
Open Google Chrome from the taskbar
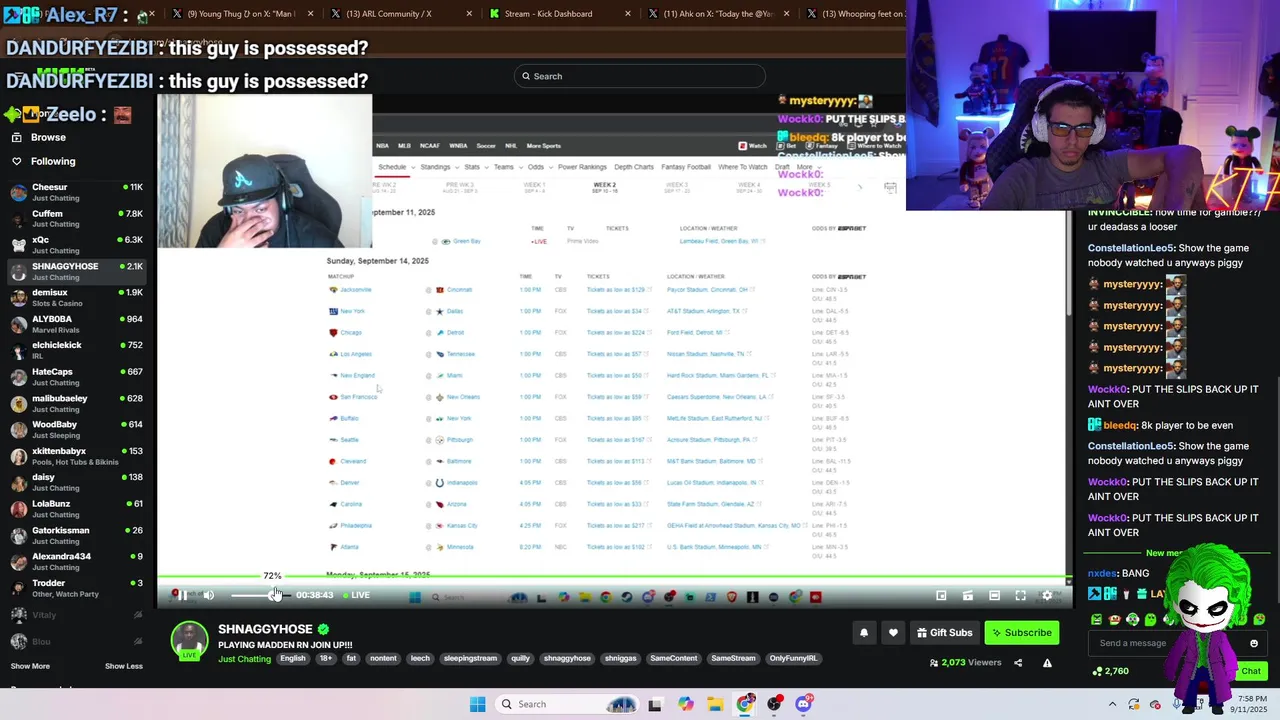745,704
